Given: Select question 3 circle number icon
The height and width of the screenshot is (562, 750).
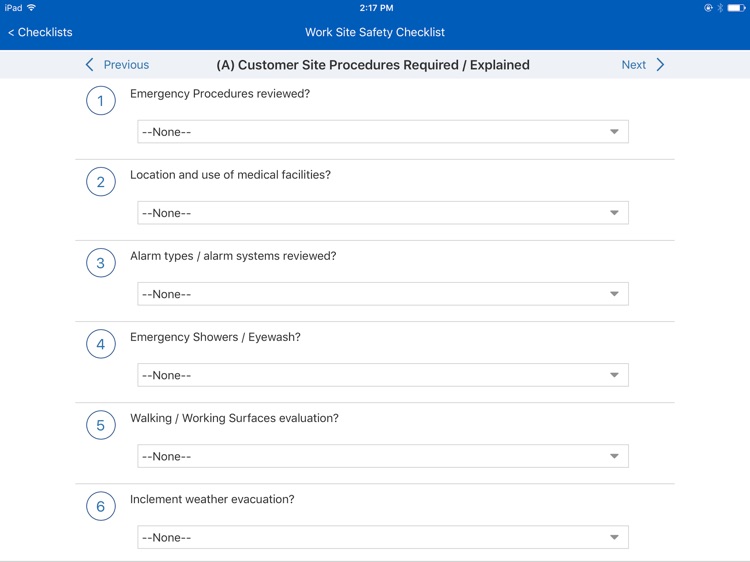Looking at the screenshot, I should [100, 263].
